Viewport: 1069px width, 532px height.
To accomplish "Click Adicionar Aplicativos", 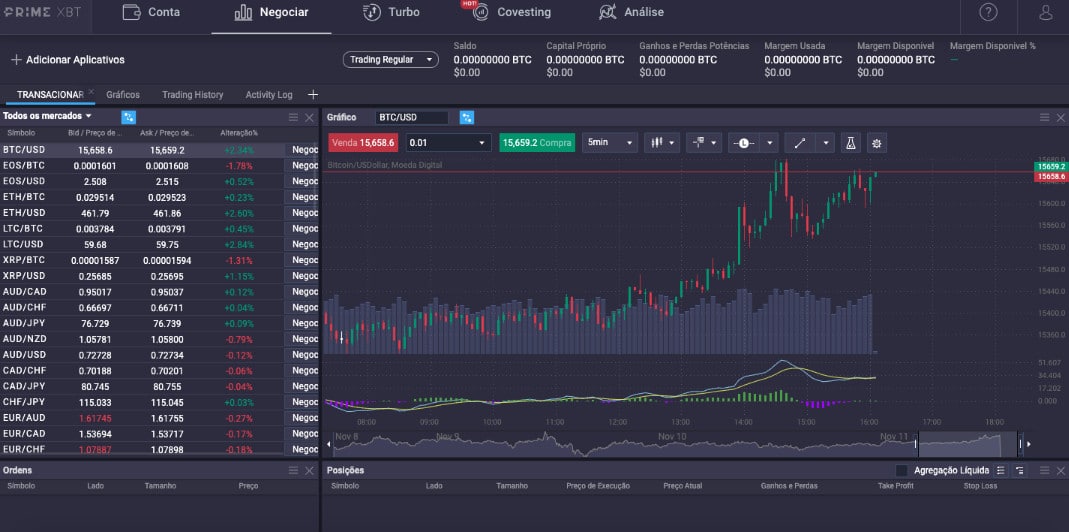I will [x=67, y=59].
